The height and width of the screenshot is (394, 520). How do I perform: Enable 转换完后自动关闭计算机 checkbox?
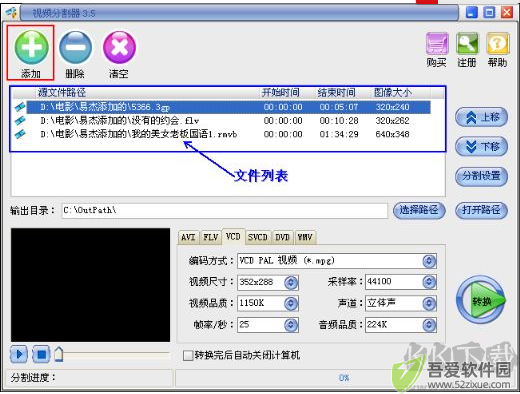188,355
